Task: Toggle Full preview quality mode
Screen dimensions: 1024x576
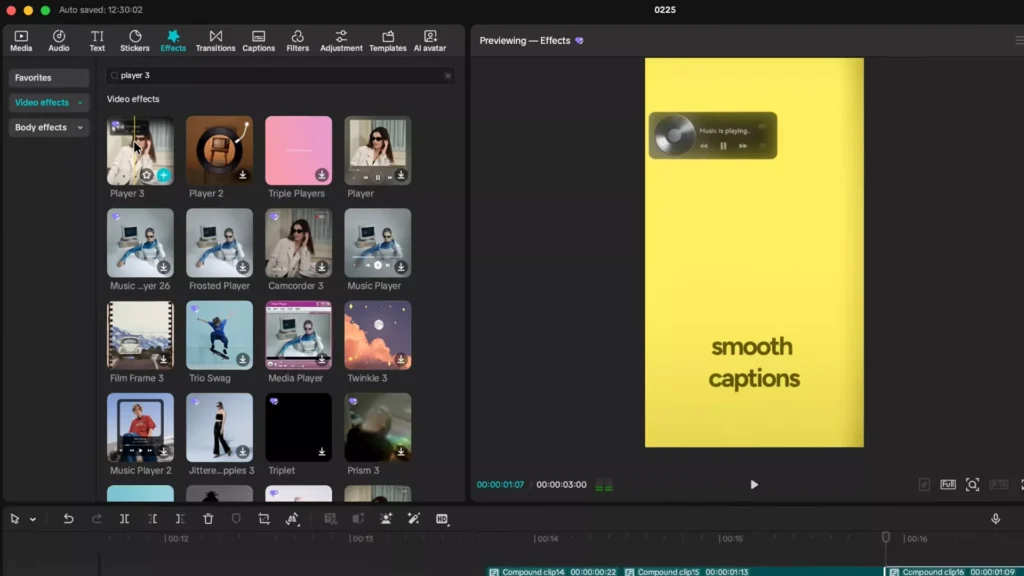Action: click(946, 484)
